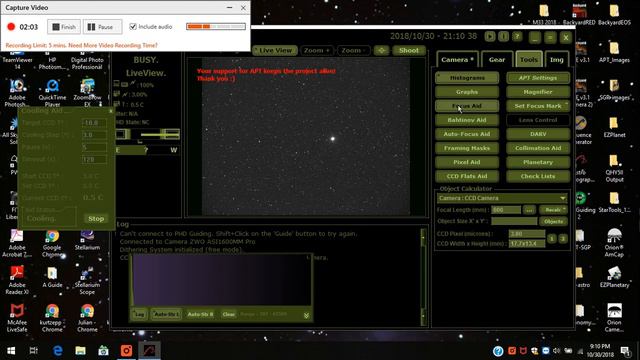
Task: Open Julian Chrome desktop shortcut
Action: (87, 318)
